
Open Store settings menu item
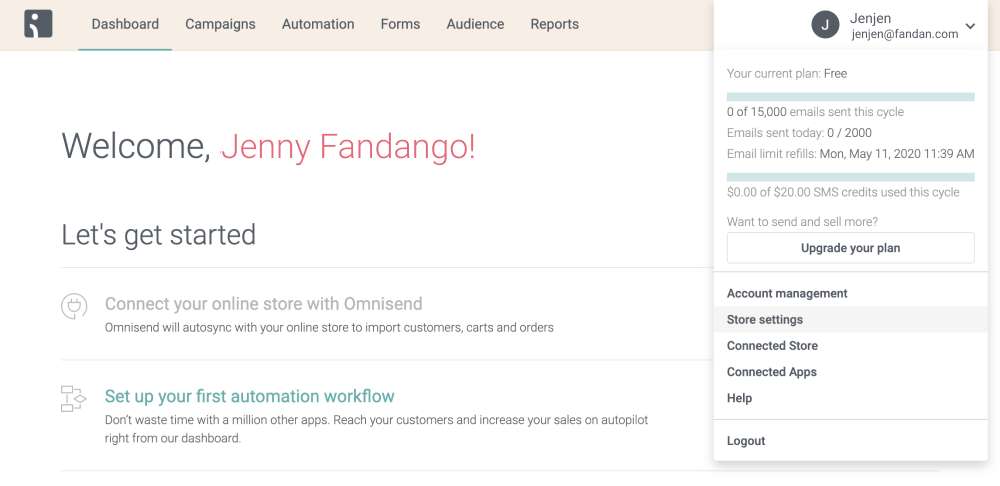point(765,320)
